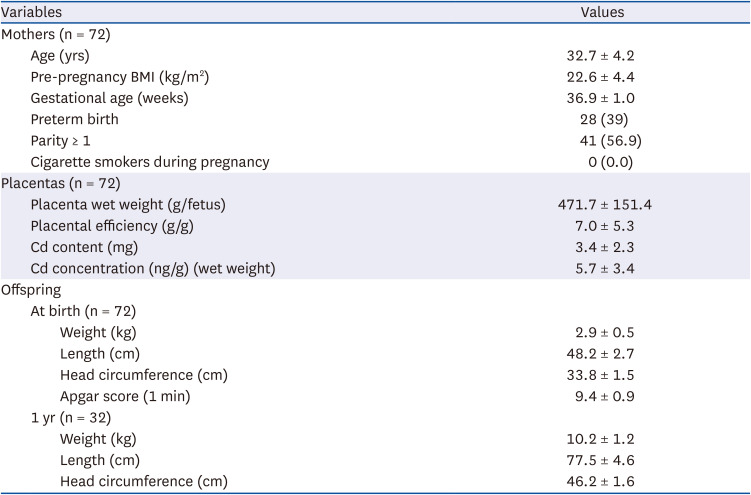The image size is (751, 495).
Task: Click the Apgar score (1 min) label
Action: pyautogui.click(x=125, y=396)
